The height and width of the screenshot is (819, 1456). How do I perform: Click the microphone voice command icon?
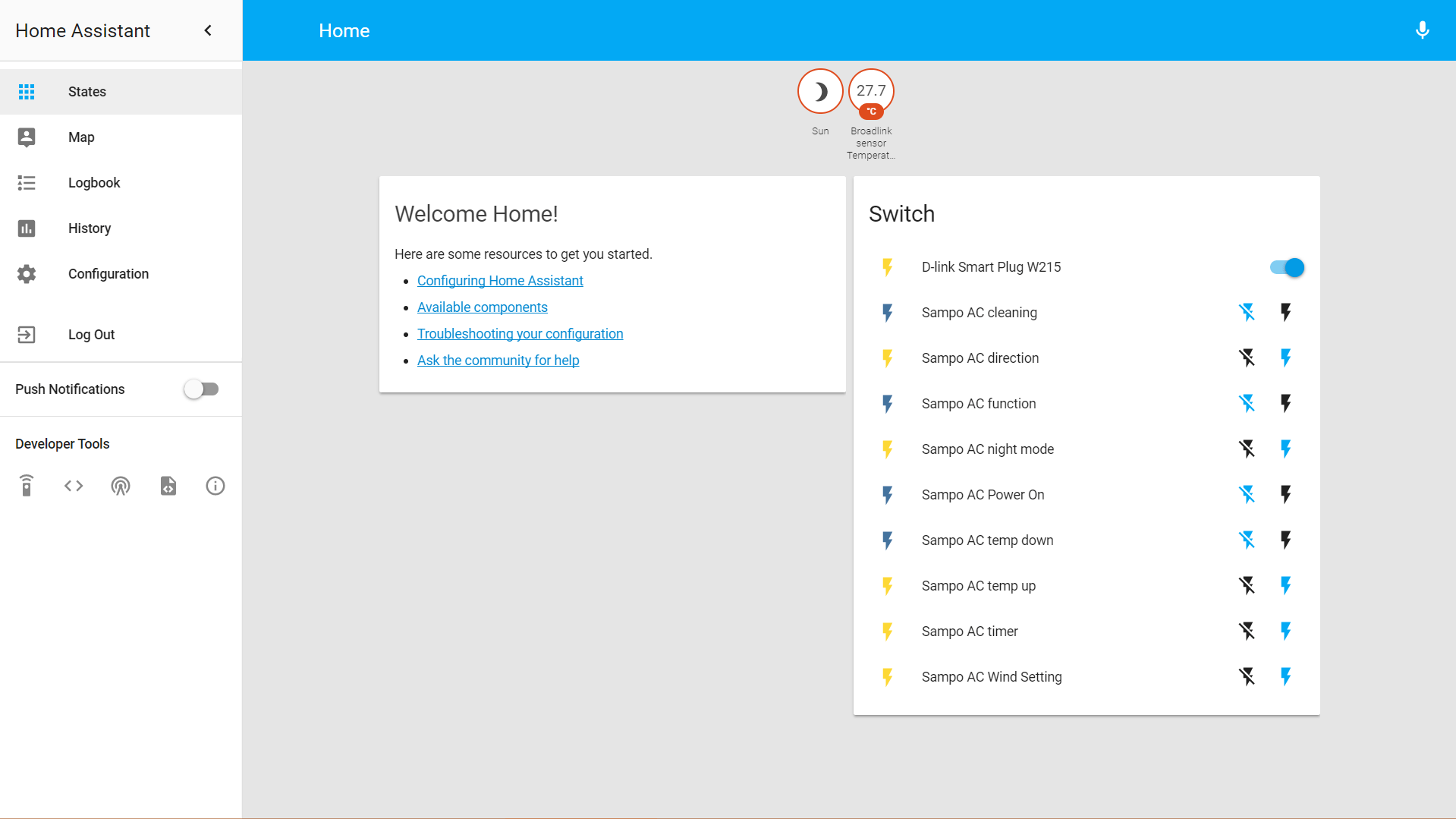[x=1422, y=30]
